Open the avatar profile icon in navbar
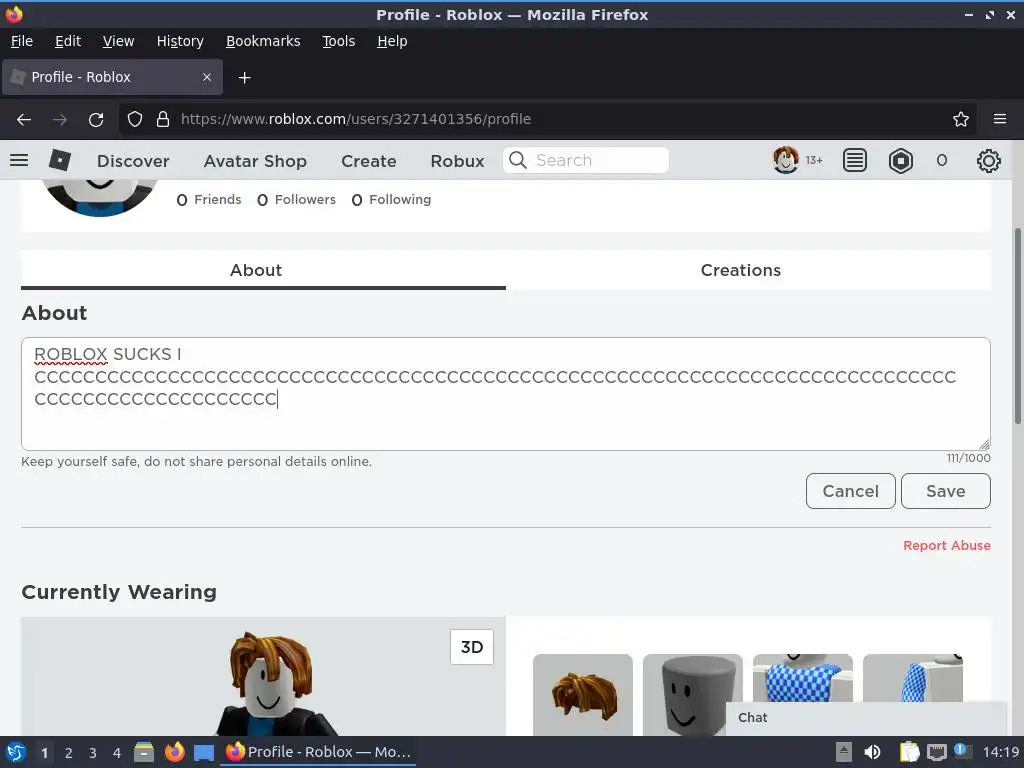Screen dimensions: 1024x768 [x=786, y=160]
